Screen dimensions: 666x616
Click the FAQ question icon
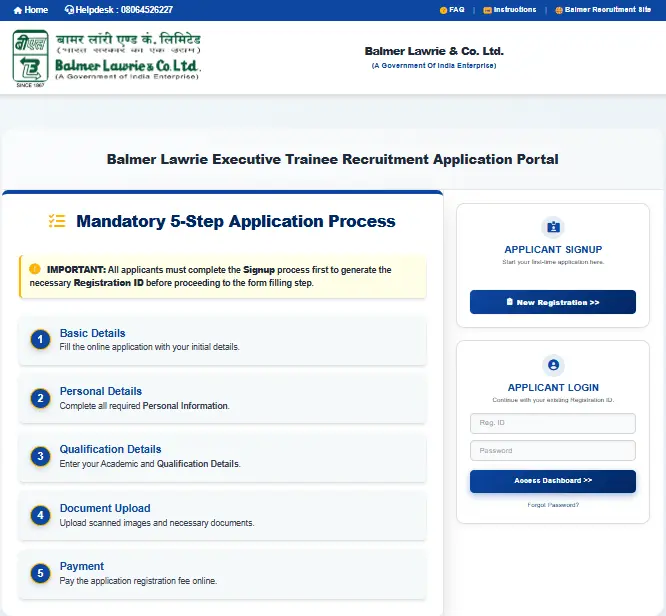click(x=443, y=10)
